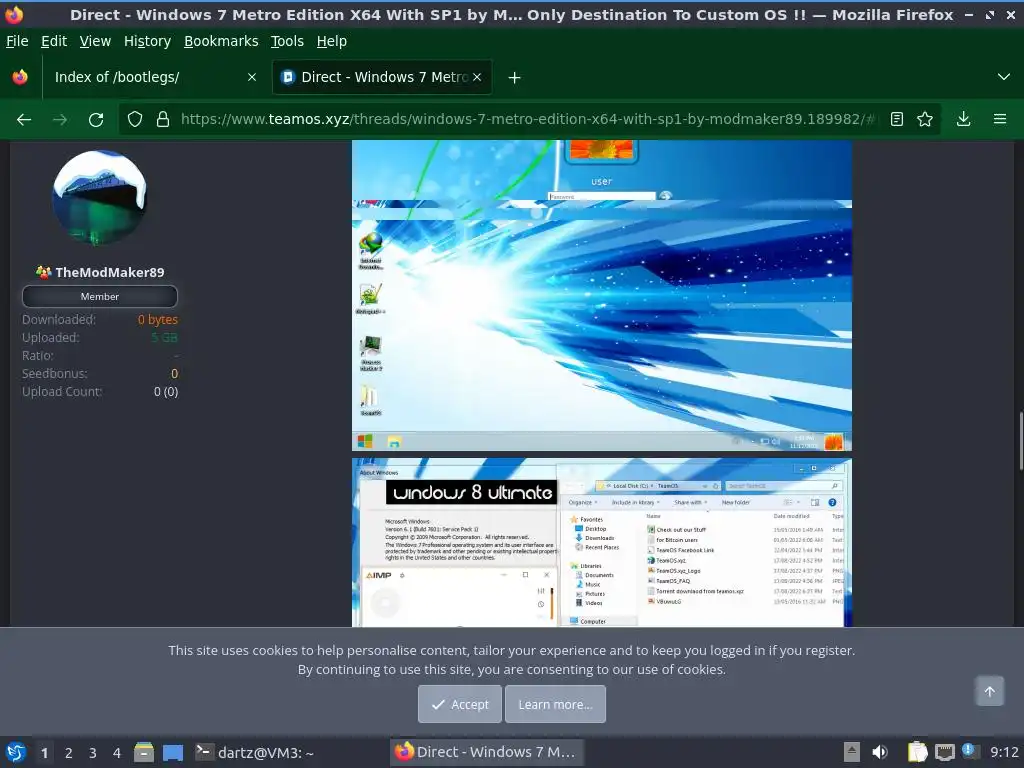Open the login screen screenshot image
The image size is (1024, 768).
click(x=601, y=172)
